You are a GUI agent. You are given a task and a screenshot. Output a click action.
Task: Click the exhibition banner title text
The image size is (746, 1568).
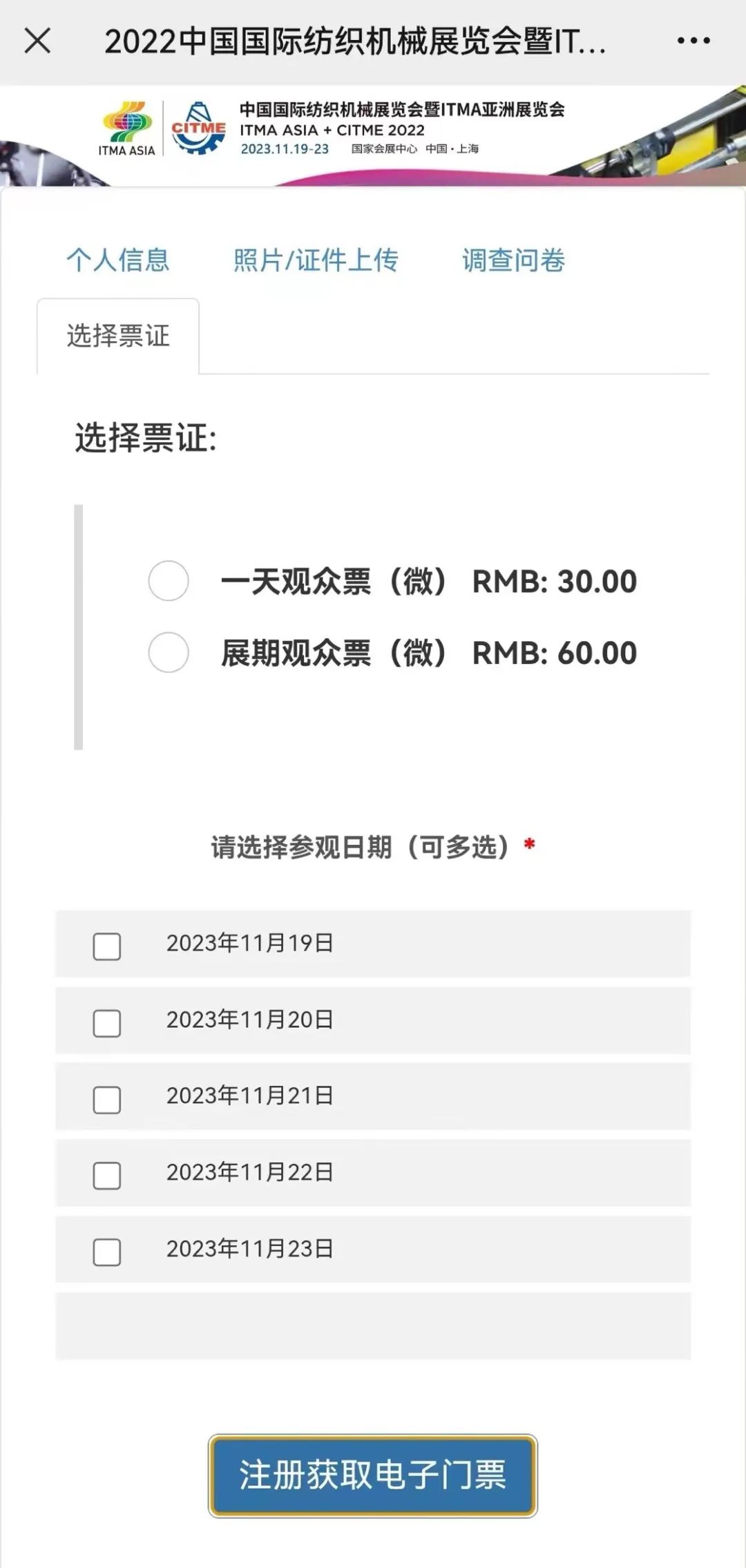click(402, 110)
